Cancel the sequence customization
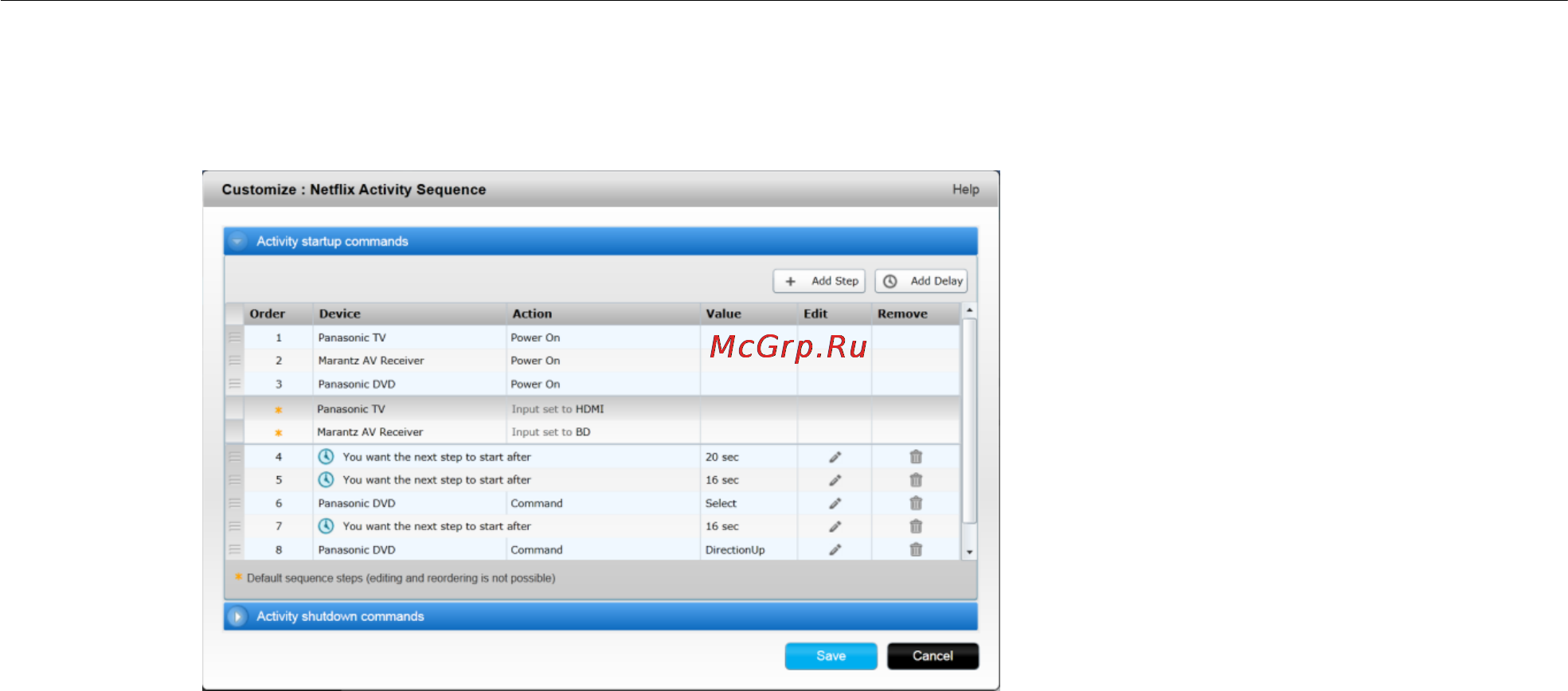1568x691 pixels. [933, 656]
